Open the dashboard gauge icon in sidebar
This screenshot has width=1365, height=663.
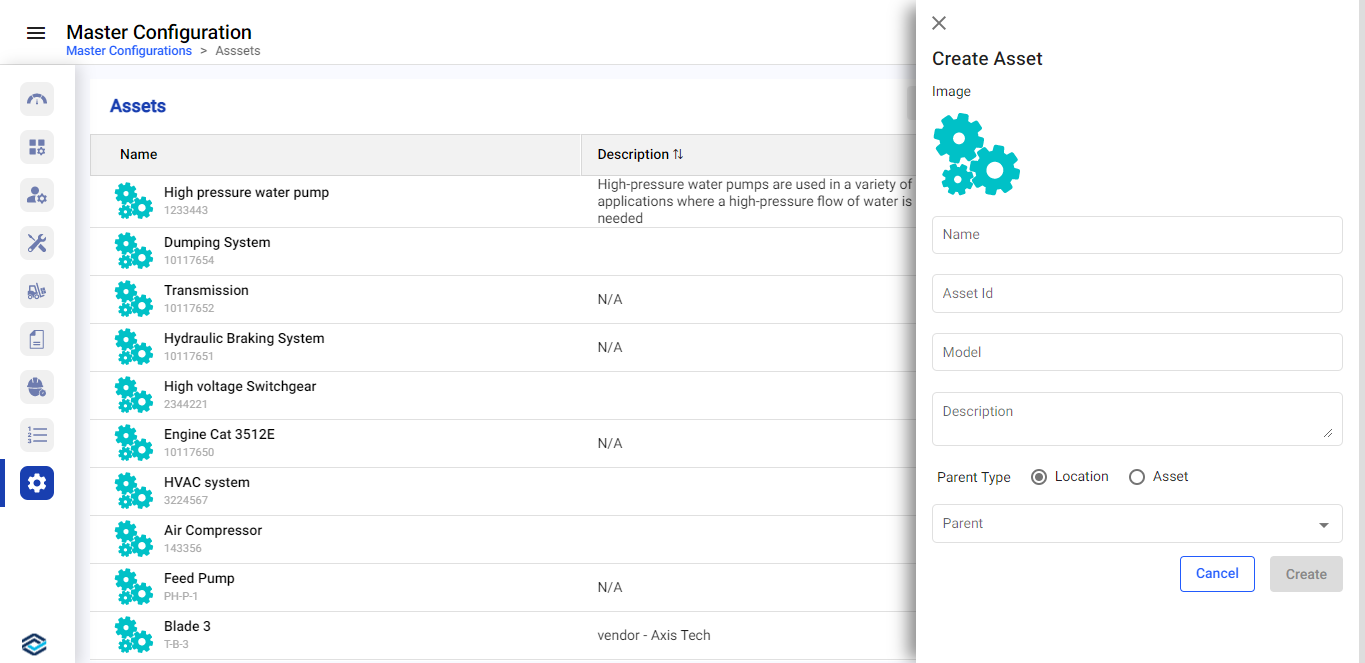[x=37, y=99]
